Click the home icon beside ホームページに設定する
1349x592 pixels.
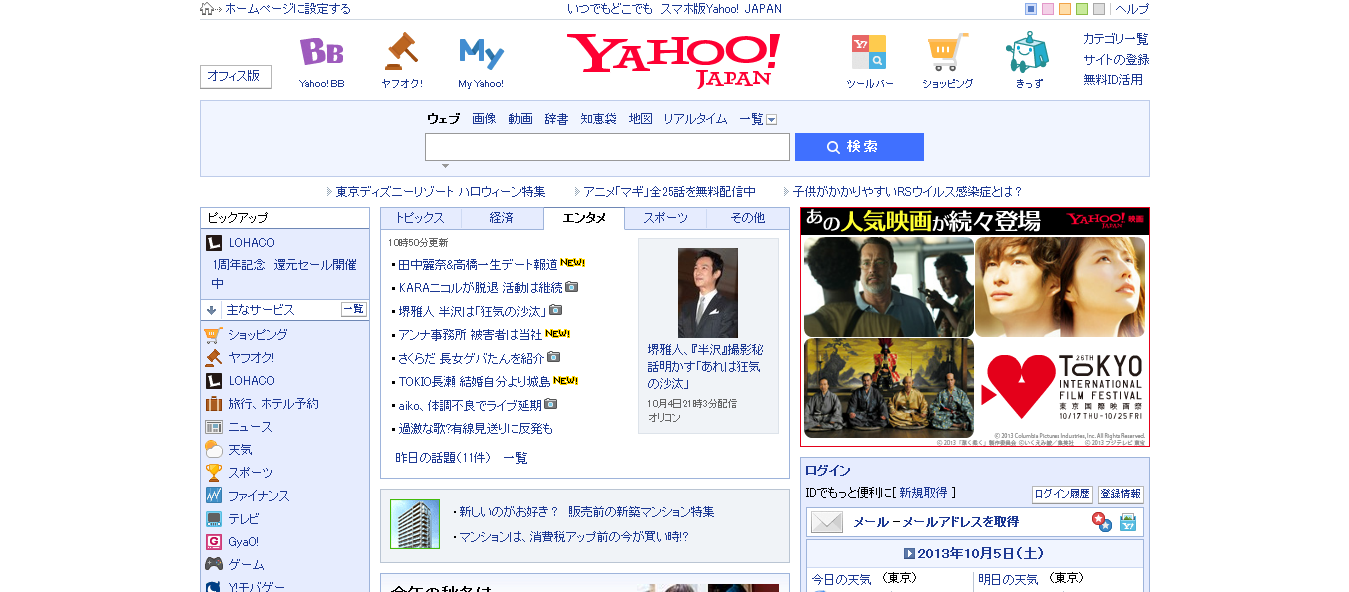click(x=207, y=9)
